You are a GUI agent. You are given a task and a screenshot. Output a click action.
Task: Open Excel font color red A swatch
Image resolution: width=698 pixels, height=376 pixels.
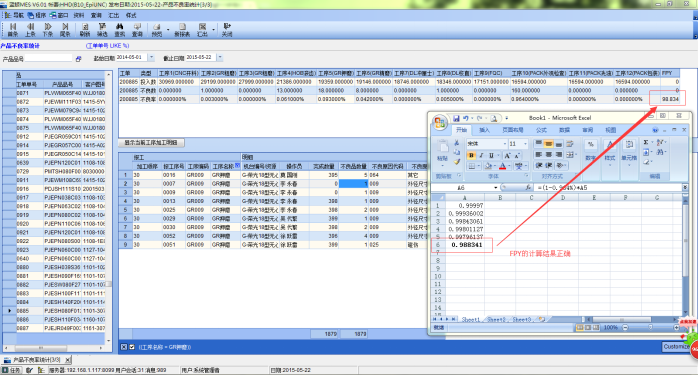502,166
